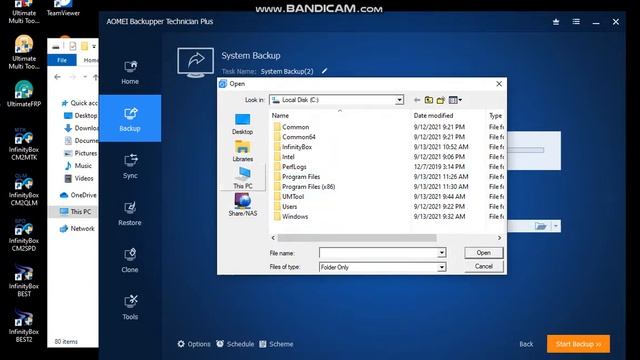Click the Cancel button in dialog

coord(484,267)
